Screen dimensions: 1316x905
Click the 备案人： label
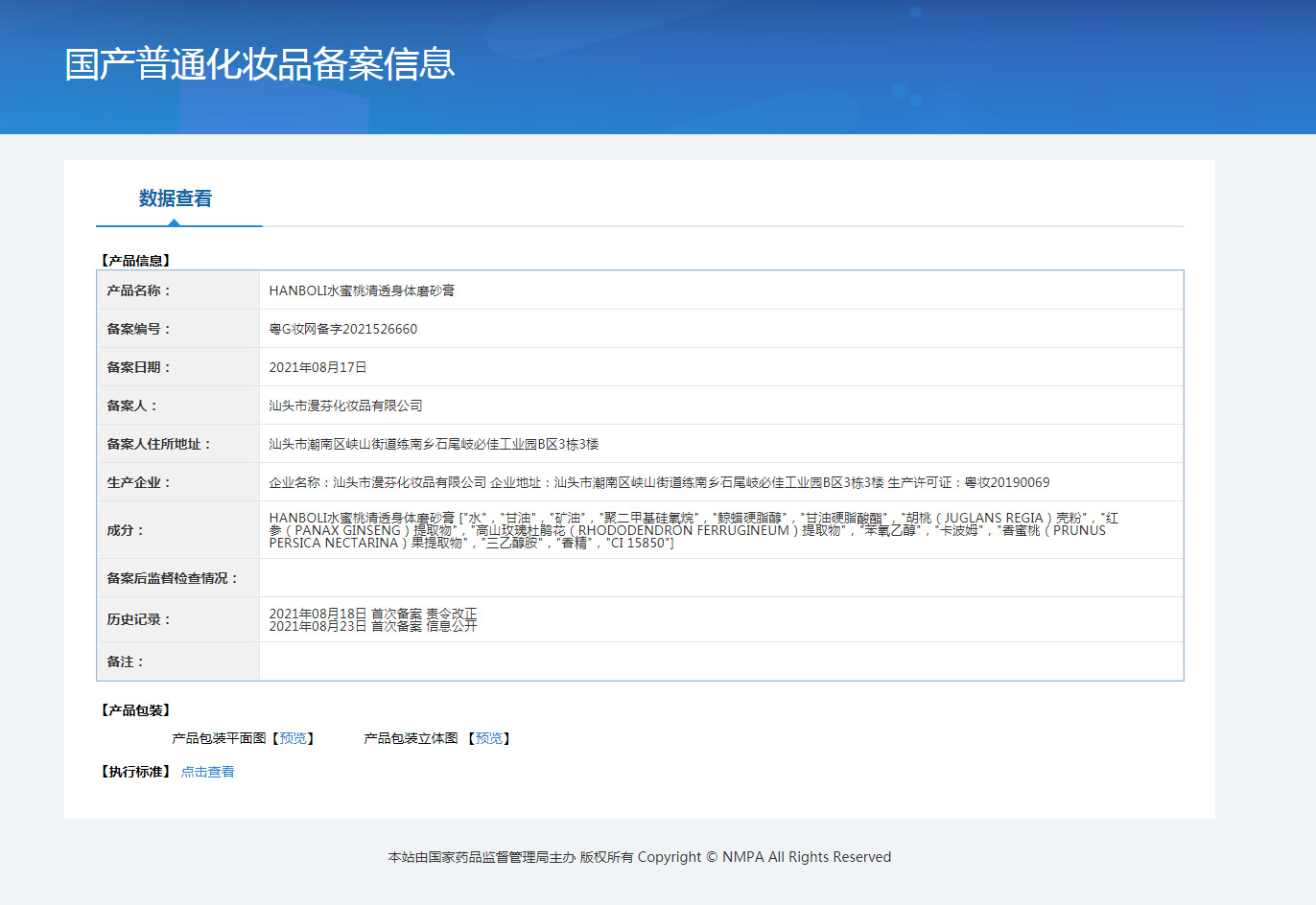(x=132, y=406)
